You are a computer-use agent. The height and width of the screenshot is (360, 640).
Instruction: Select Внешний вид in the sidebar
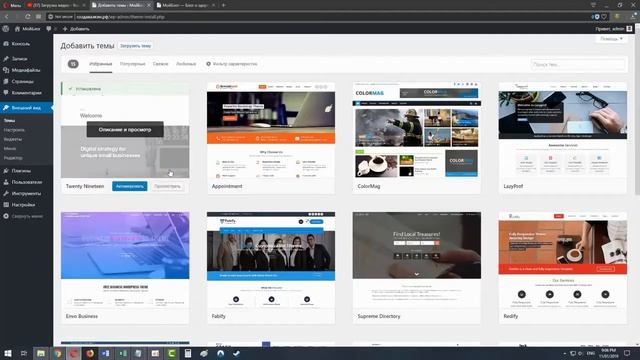coord(26,108)
